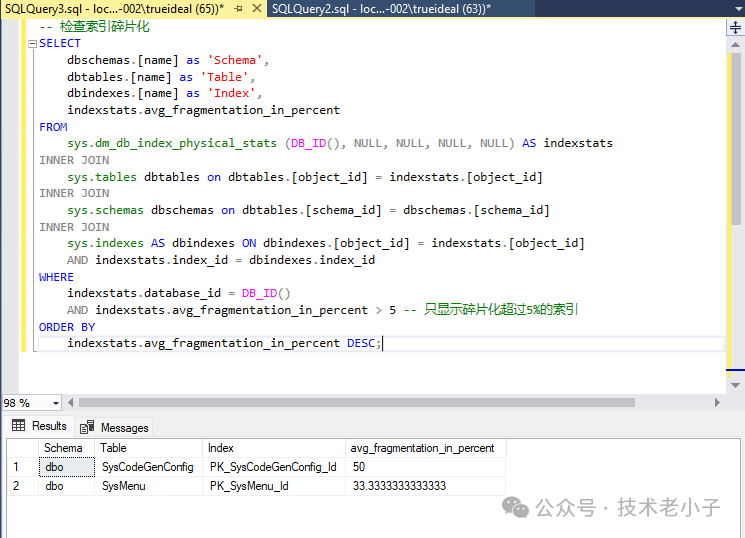This screenshot has width=745, height=538.
Task: Click sys.tables in the first join
Action: 102,177
